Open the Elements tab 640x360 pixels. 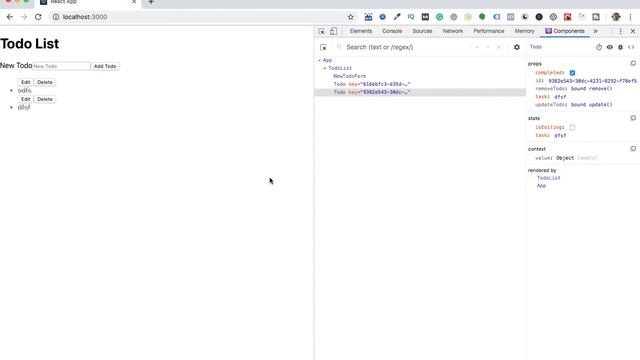[361, 31]
